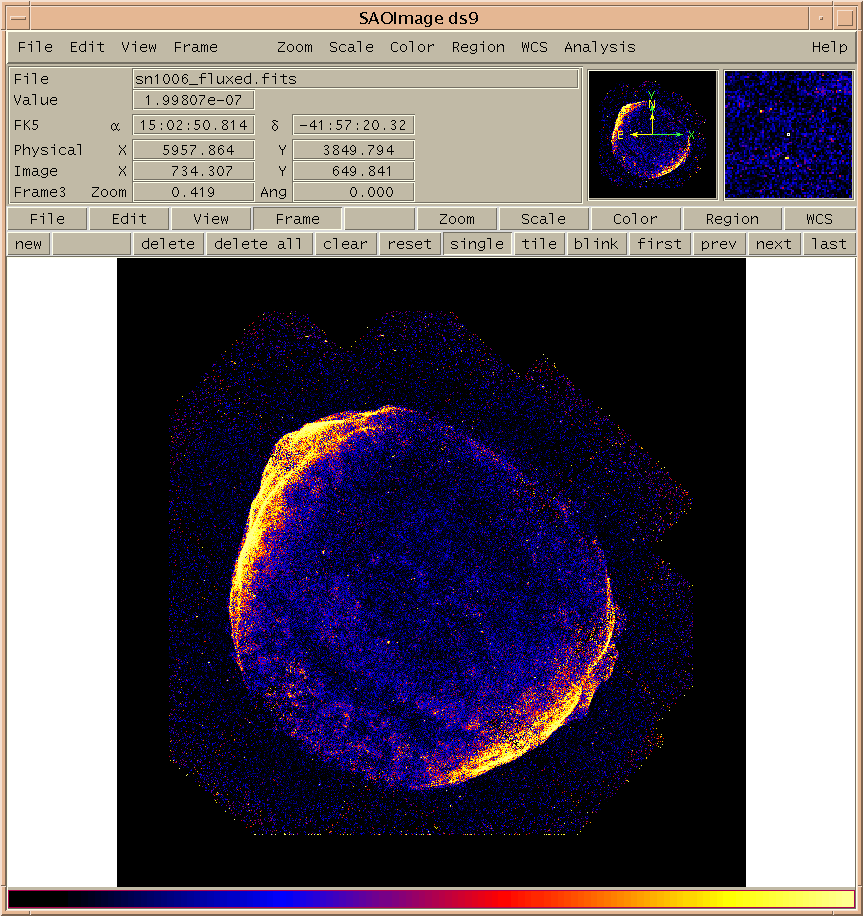Click the Image X coordinate field
The width and height of the screenshot is (863, 916).
pos(193,171)
